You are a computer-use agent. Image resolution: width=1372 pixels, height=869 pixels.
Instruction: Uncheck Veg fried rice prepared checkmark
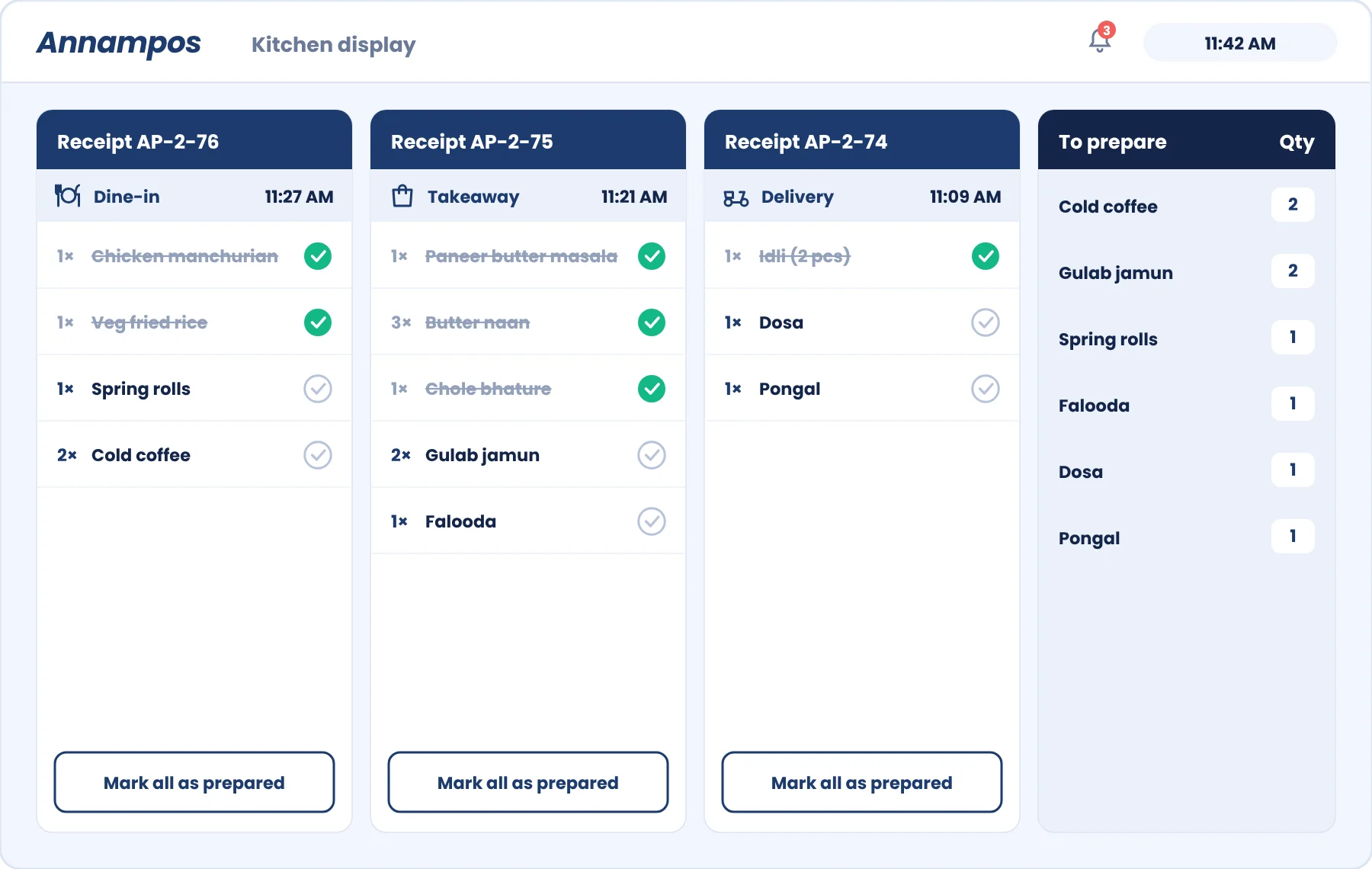(318, 322)
